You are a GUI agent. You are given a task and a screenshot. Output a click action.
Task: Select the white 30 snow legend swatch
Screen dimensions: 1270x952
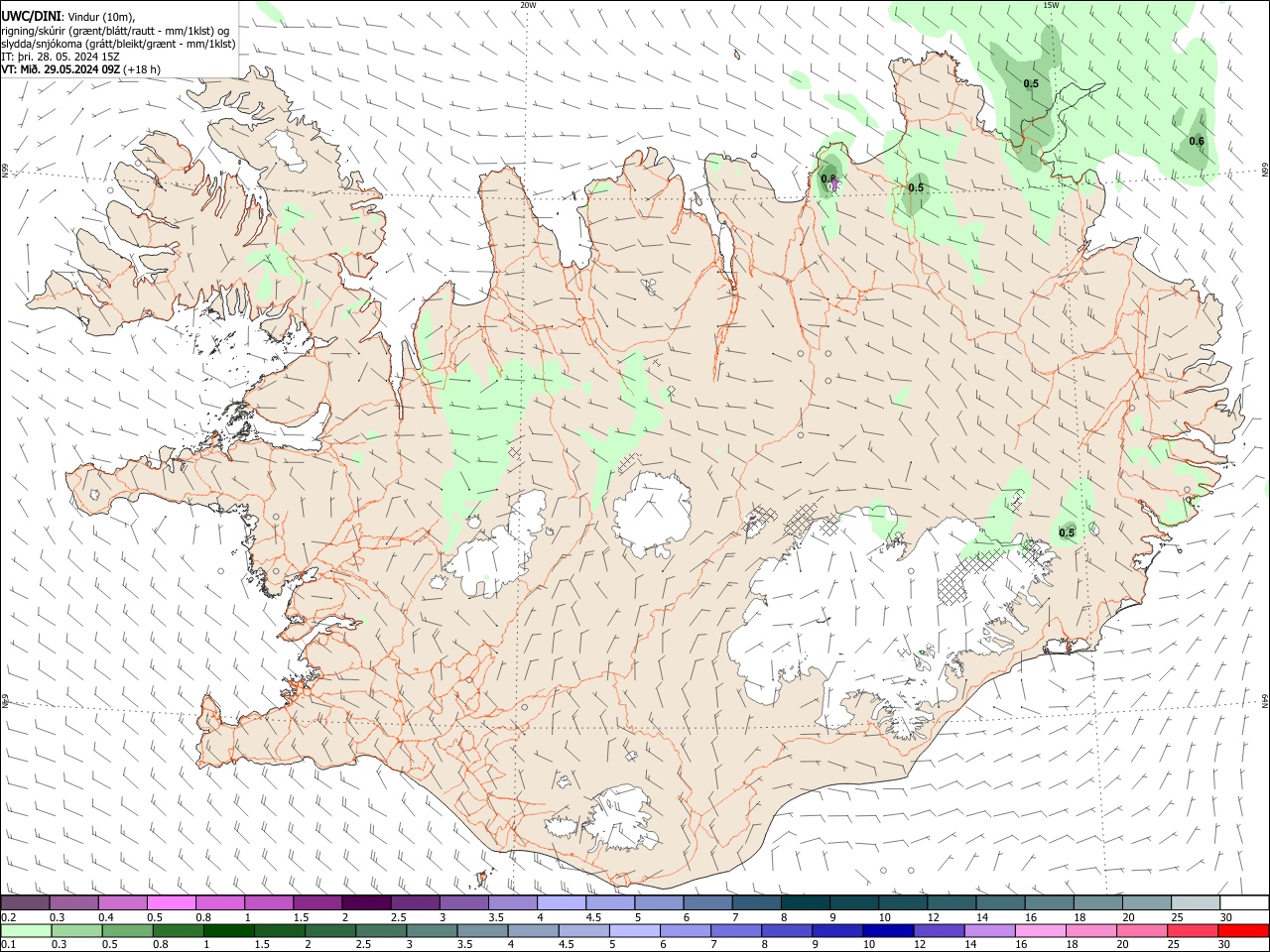(x=1244, y=902)
